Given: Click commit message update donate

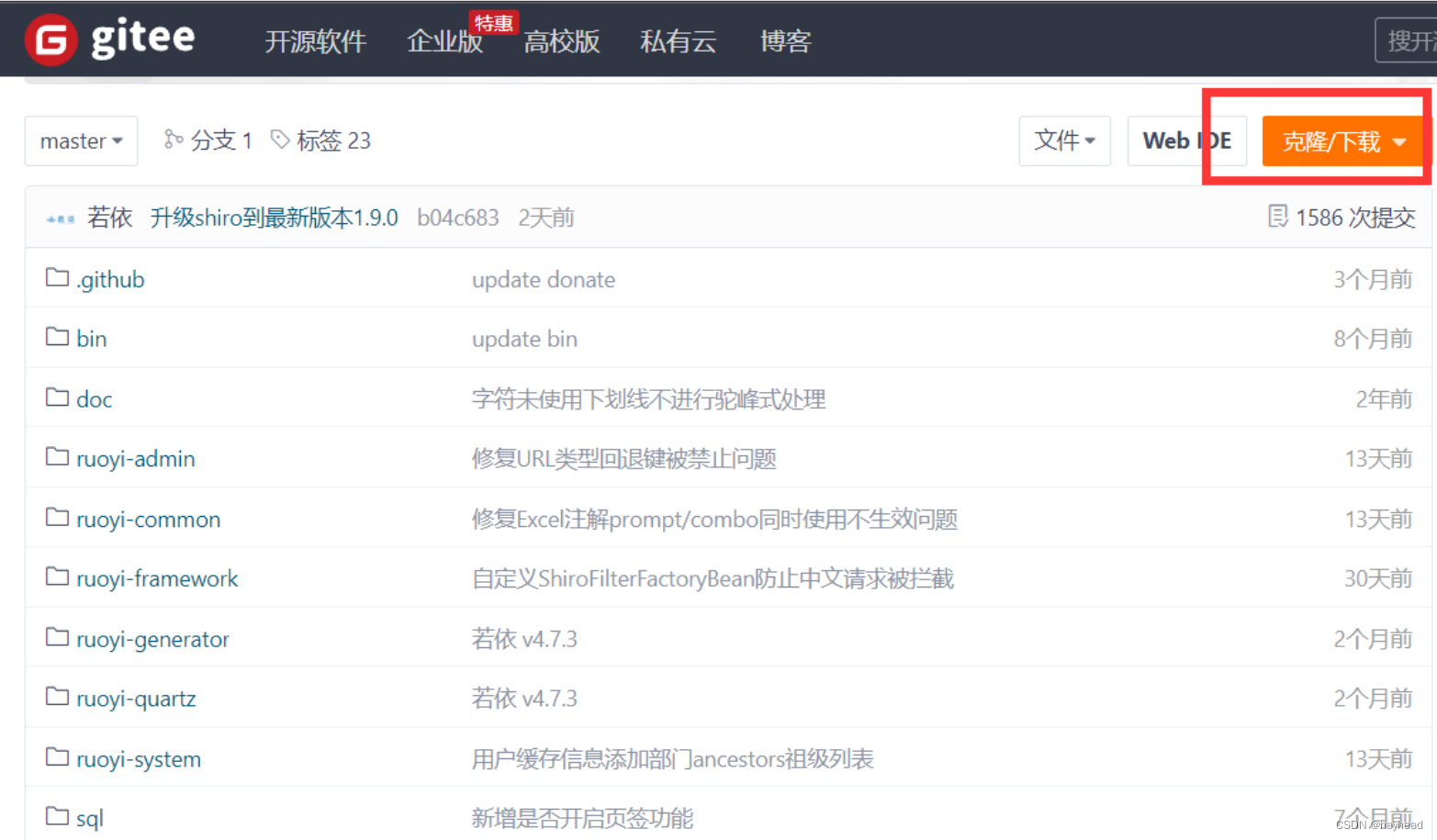Looking at the screenshot, I should point(543,279).
